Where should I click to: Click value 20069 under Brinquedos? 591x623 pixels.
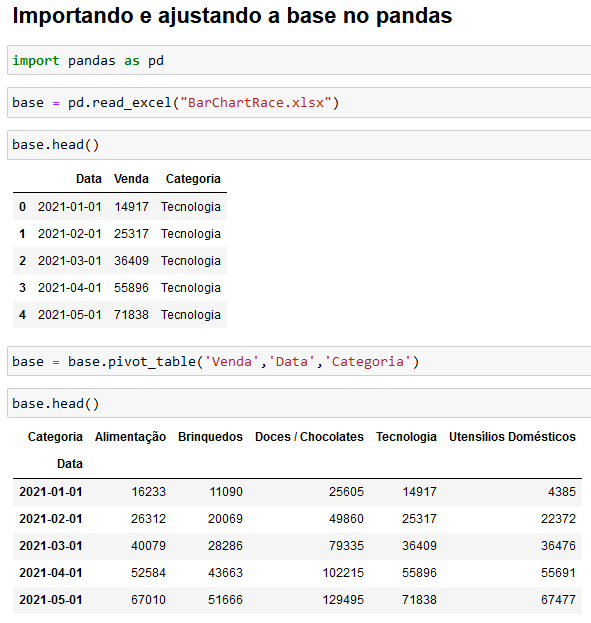click(225, 519)
